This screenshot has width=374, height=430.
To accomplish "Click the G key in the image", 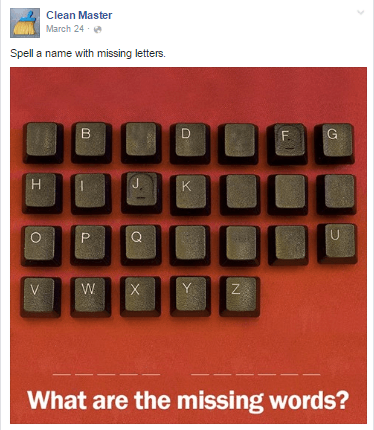I will coord(334,144).
